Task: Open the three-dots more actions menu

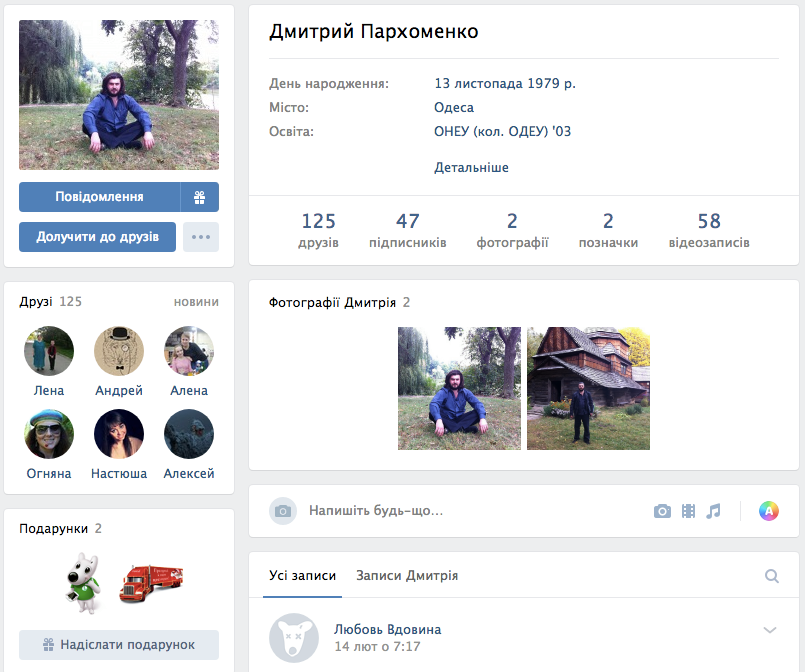Action: 201,237
